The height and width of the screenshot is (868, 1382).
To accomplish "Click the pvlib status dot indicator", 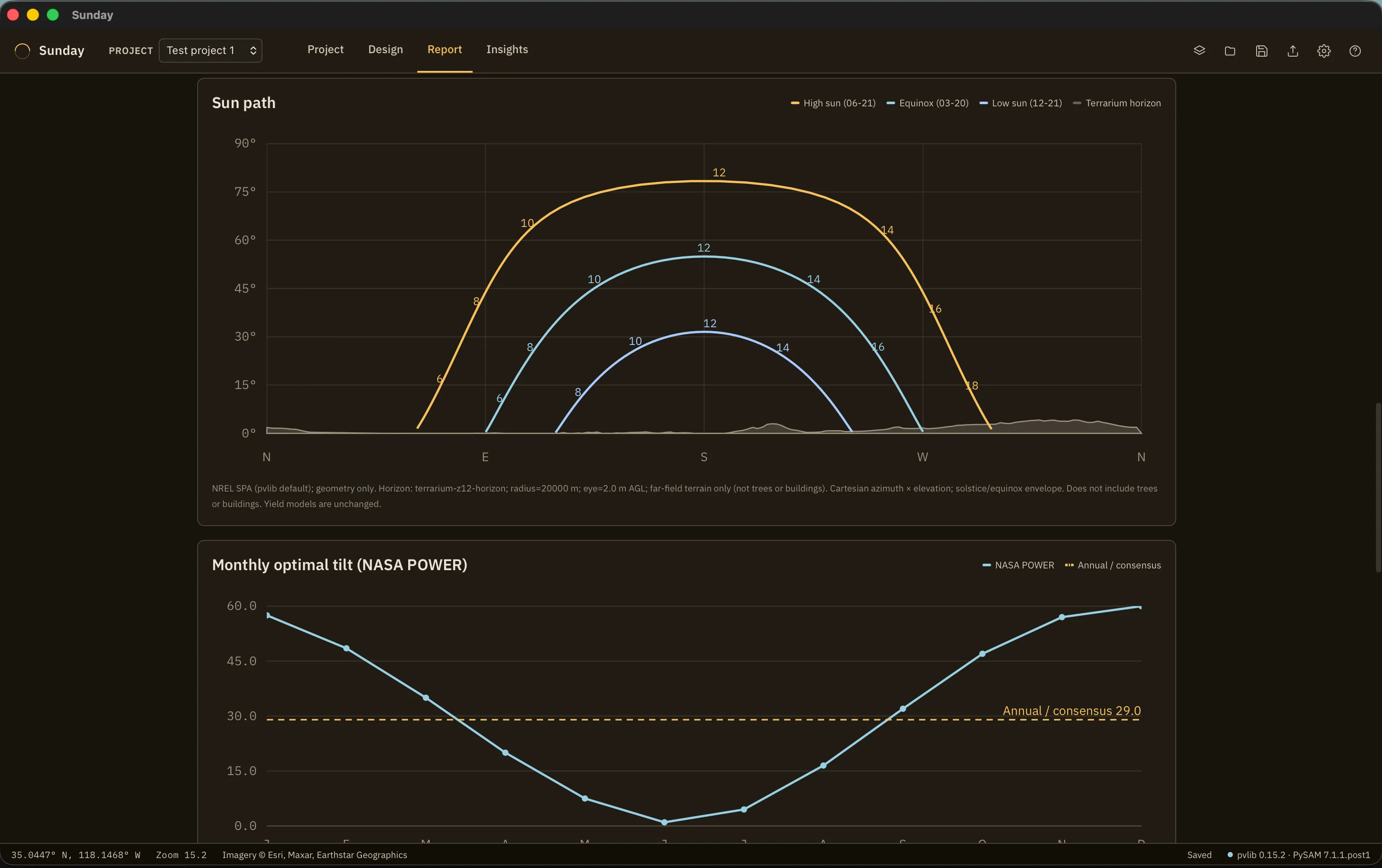I will pos(1230,855).
